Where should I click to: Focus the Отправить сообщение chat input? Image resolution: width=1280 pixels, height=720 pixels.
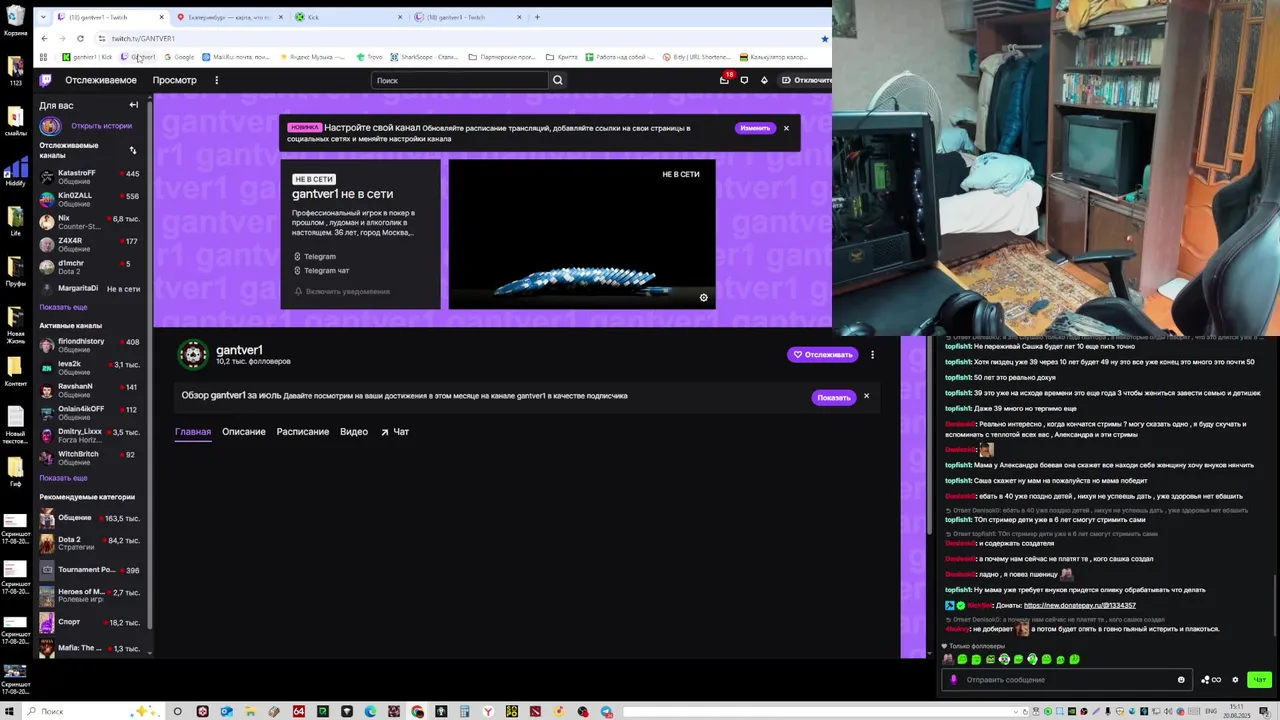click(x=1065, y=680)
